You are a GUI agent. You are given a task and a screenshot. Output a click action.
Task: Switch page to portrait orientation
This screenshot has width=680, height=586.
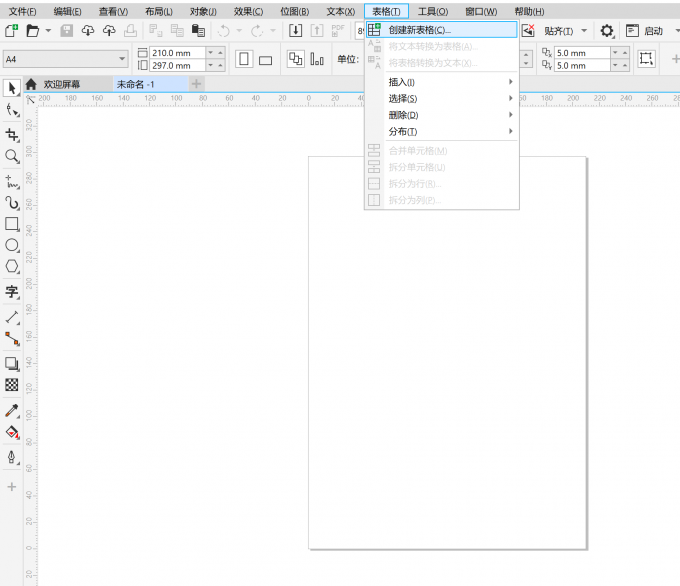[244, 59]
